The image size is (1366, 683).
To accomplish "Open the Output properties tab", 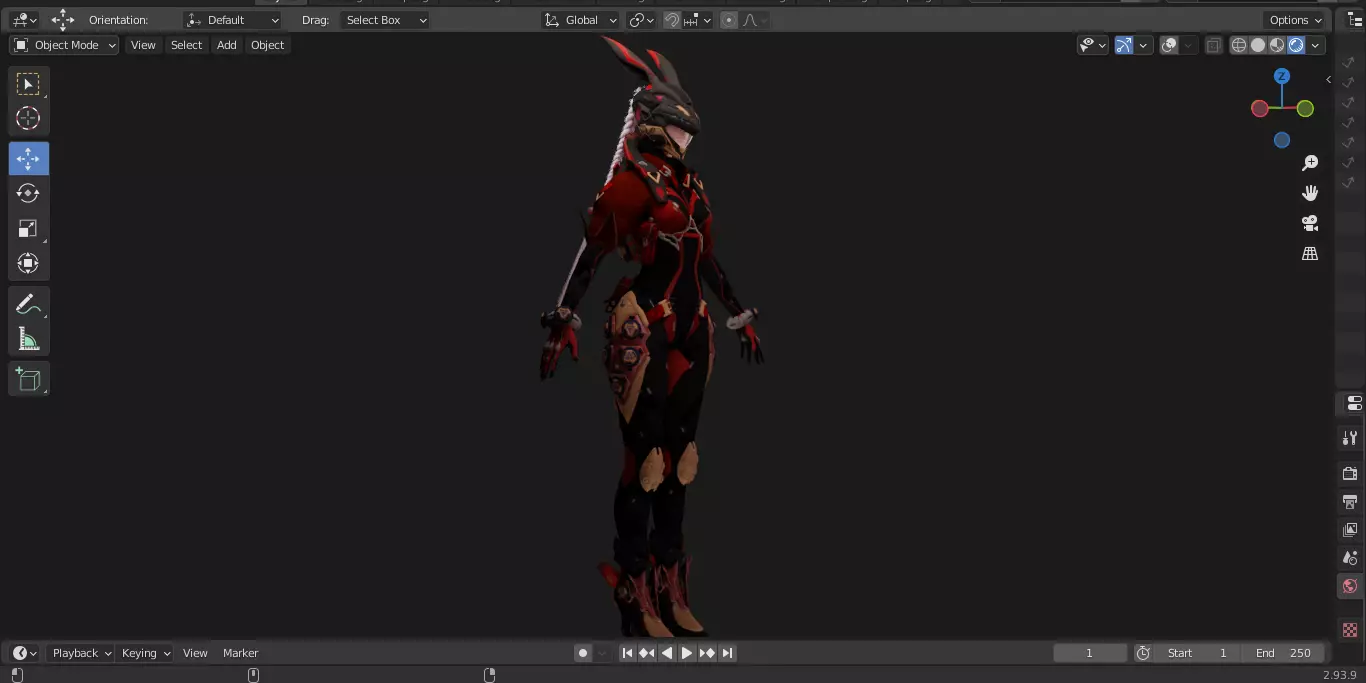I will click(1350, 501).
